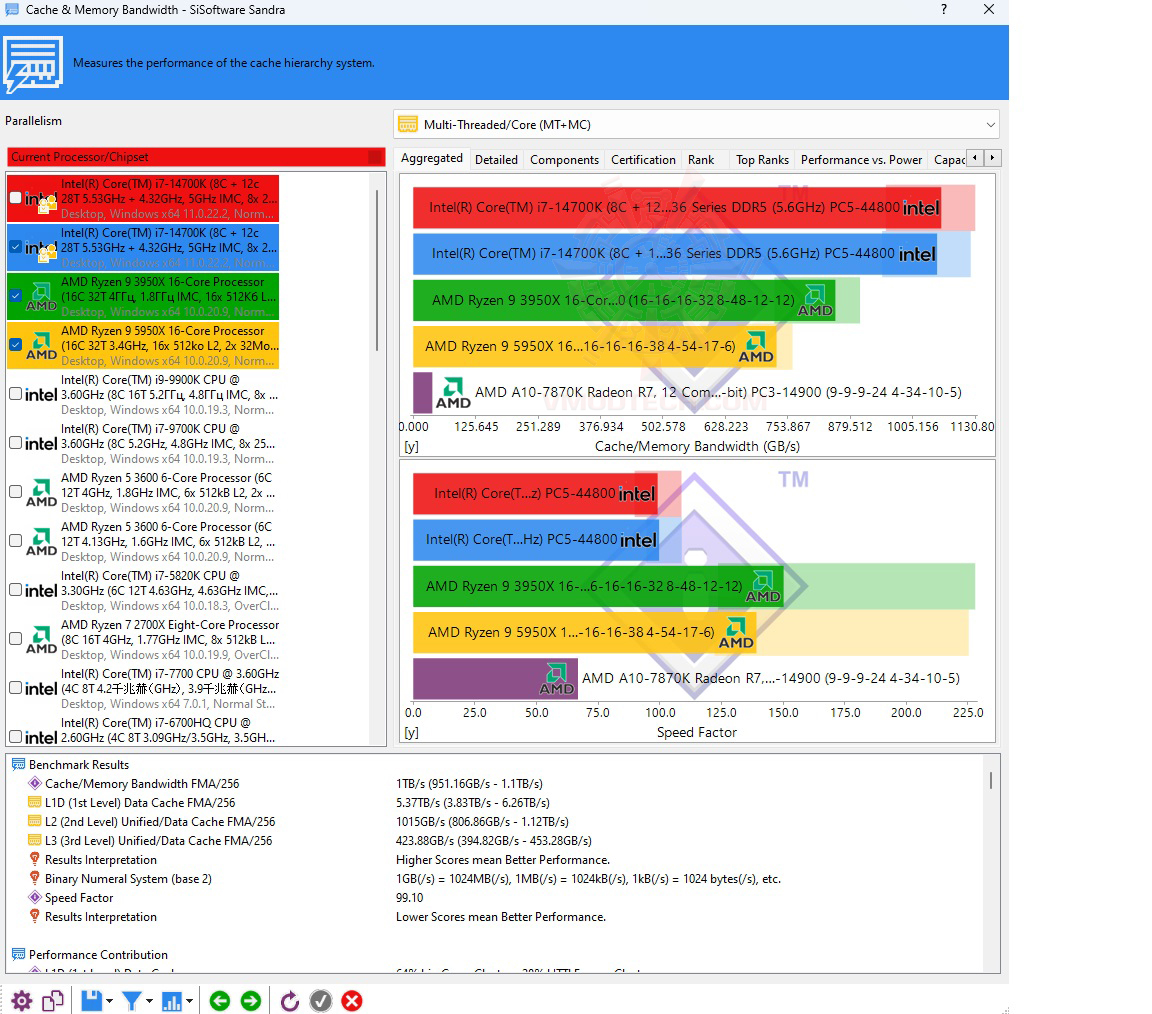Open the chart icon dropdown arrow
The image size is (1152, 1014).
189,1001
